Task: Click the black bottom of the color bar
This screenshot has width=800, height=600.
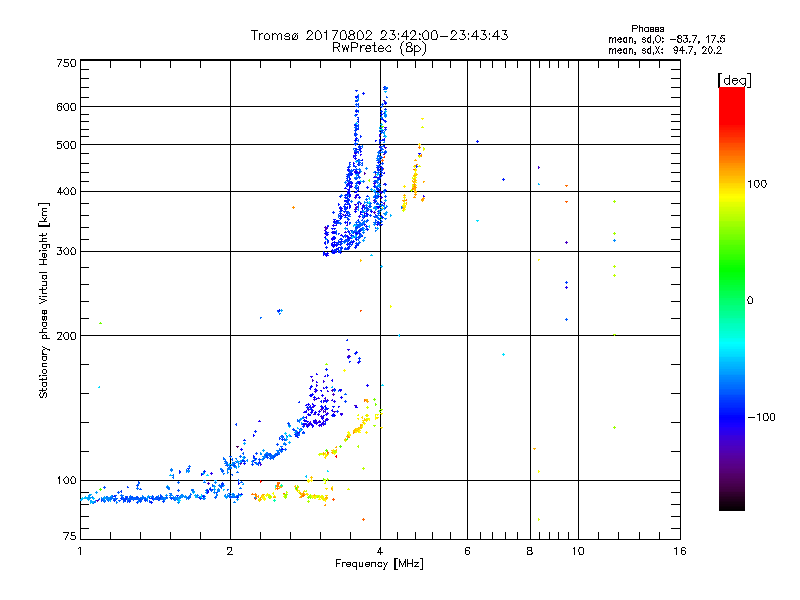Action: tap(732, 503)
